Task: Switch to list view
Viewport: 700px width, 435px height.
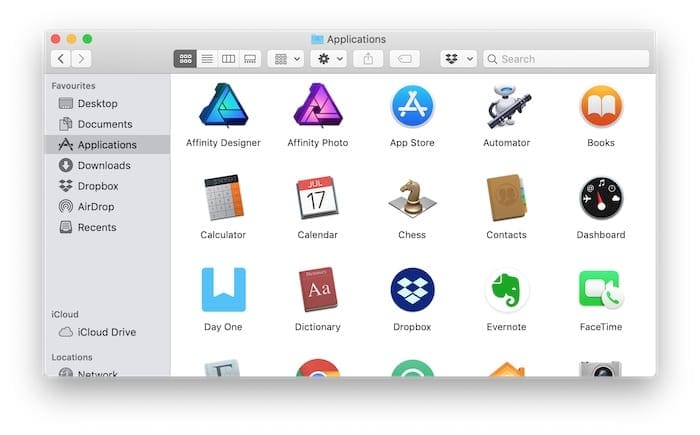Action: pos(207,59)
